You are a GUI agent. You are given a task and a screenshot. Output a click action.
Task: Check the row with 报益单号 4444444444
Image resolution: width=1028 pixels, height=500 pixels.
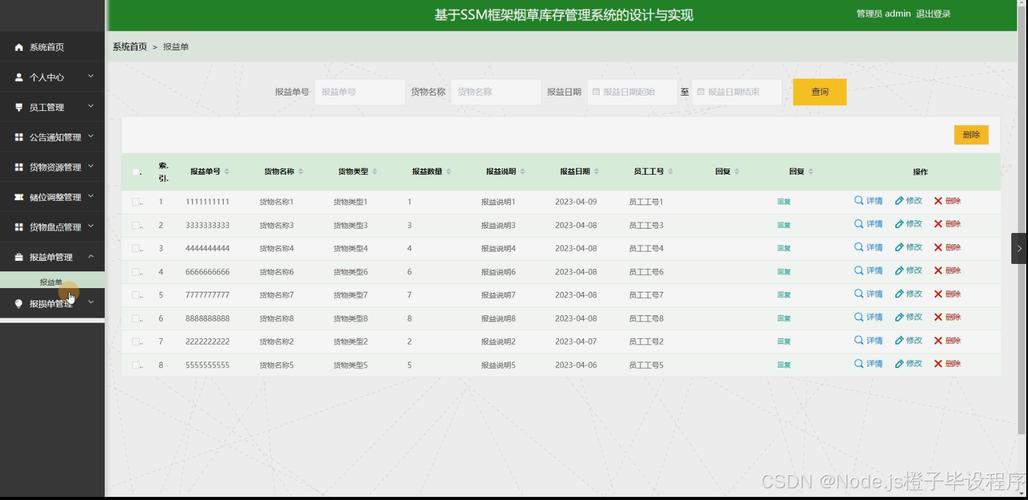136,248
